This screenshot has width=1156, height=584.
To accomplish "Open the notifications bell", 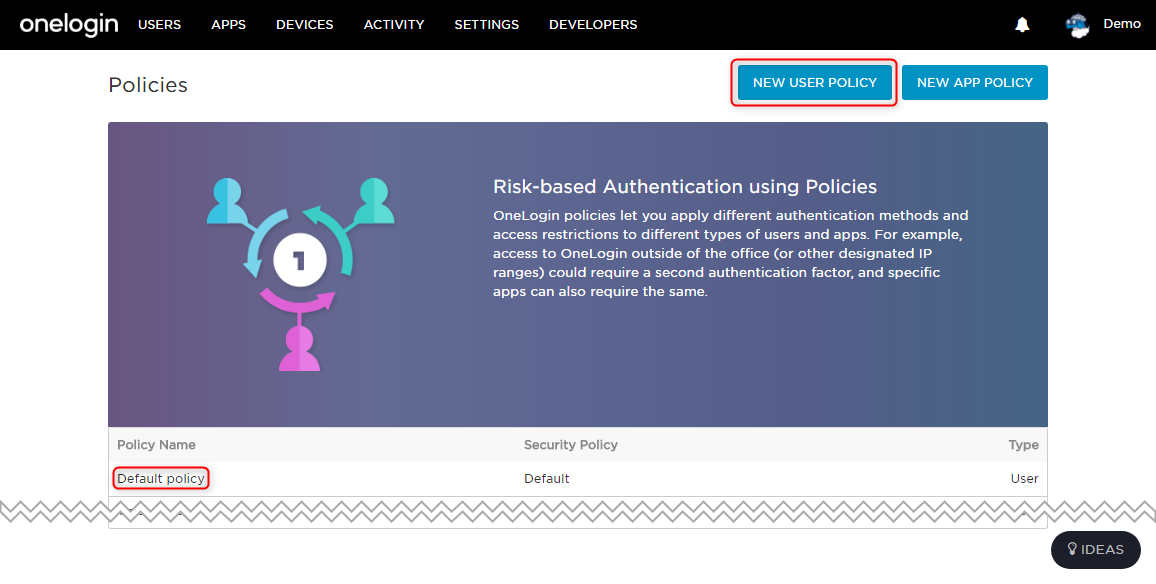I will (x=1022, y=24).
